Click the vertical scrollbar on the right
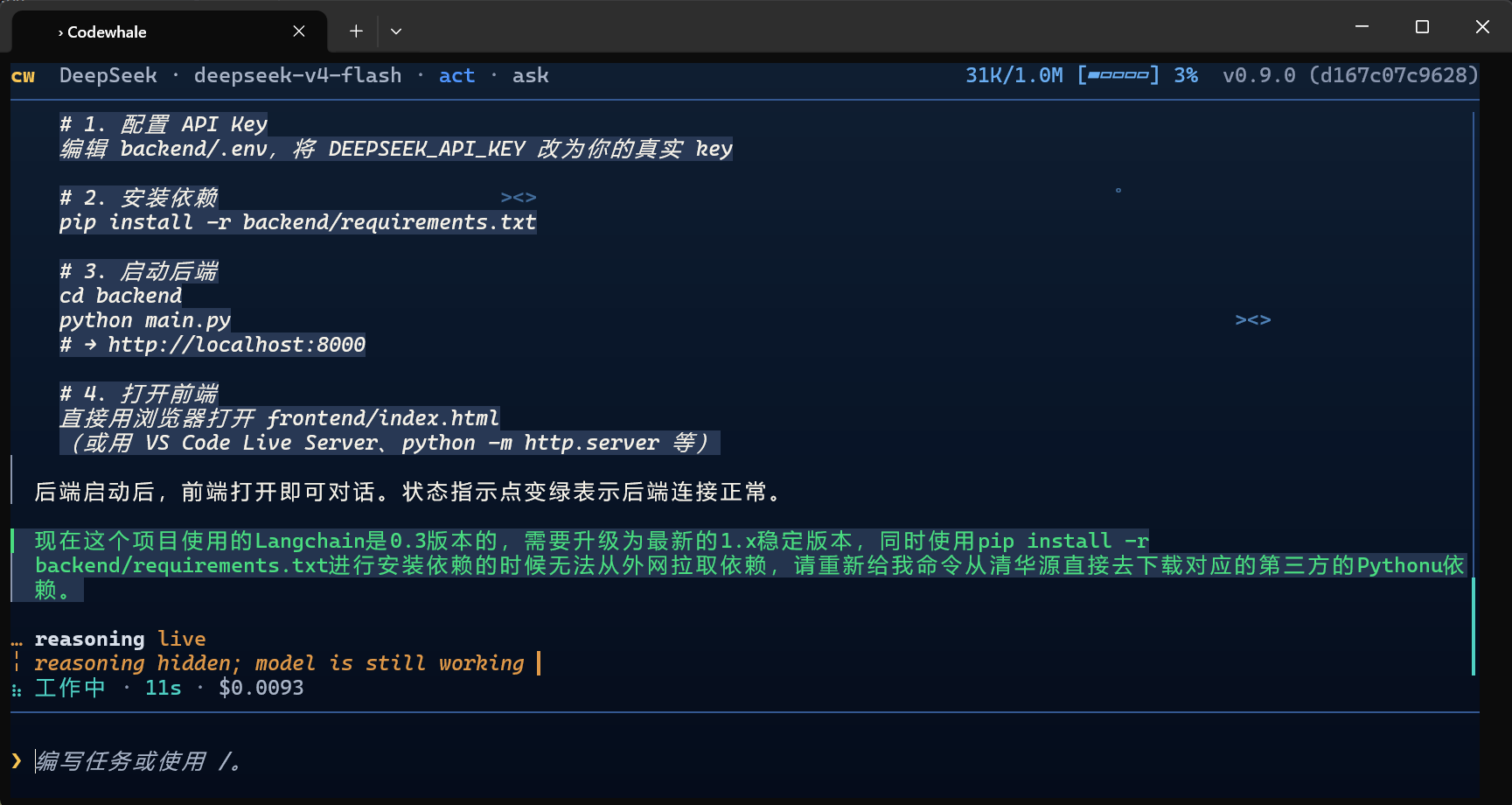This screenshot has width=1512, height=805. 1474,626
